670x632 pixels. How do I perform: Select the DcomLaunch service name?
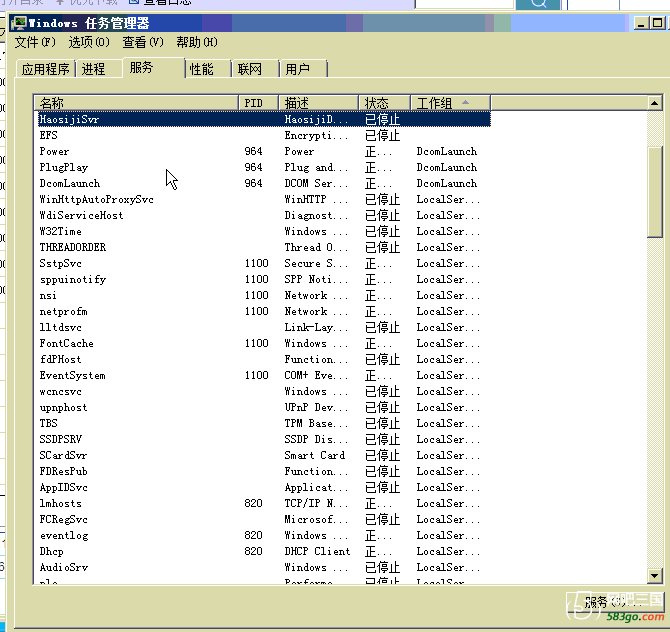pos(70,183)
